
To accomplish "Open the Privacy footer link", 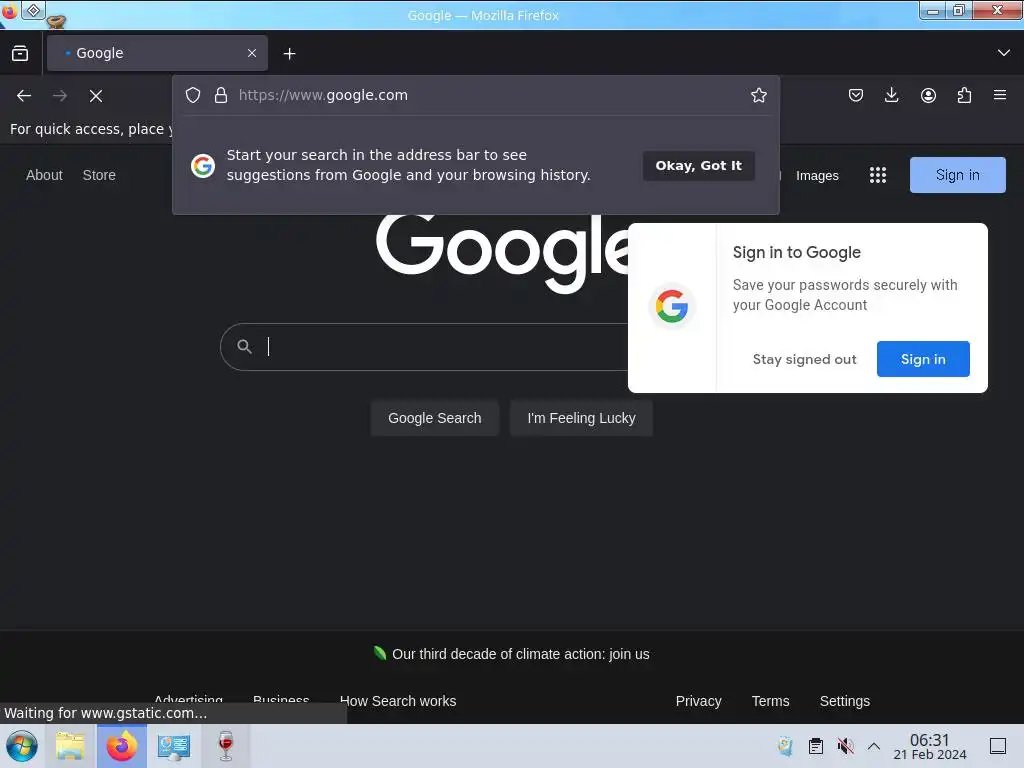I will (698, 701).
